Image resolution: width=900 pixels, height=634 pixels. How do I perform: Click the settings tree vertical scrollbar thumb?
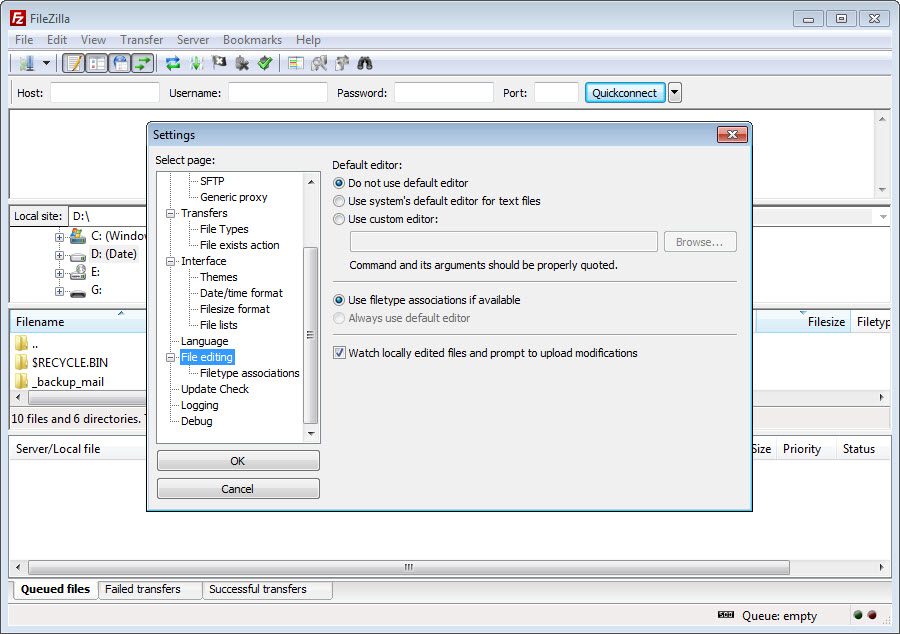311,335
